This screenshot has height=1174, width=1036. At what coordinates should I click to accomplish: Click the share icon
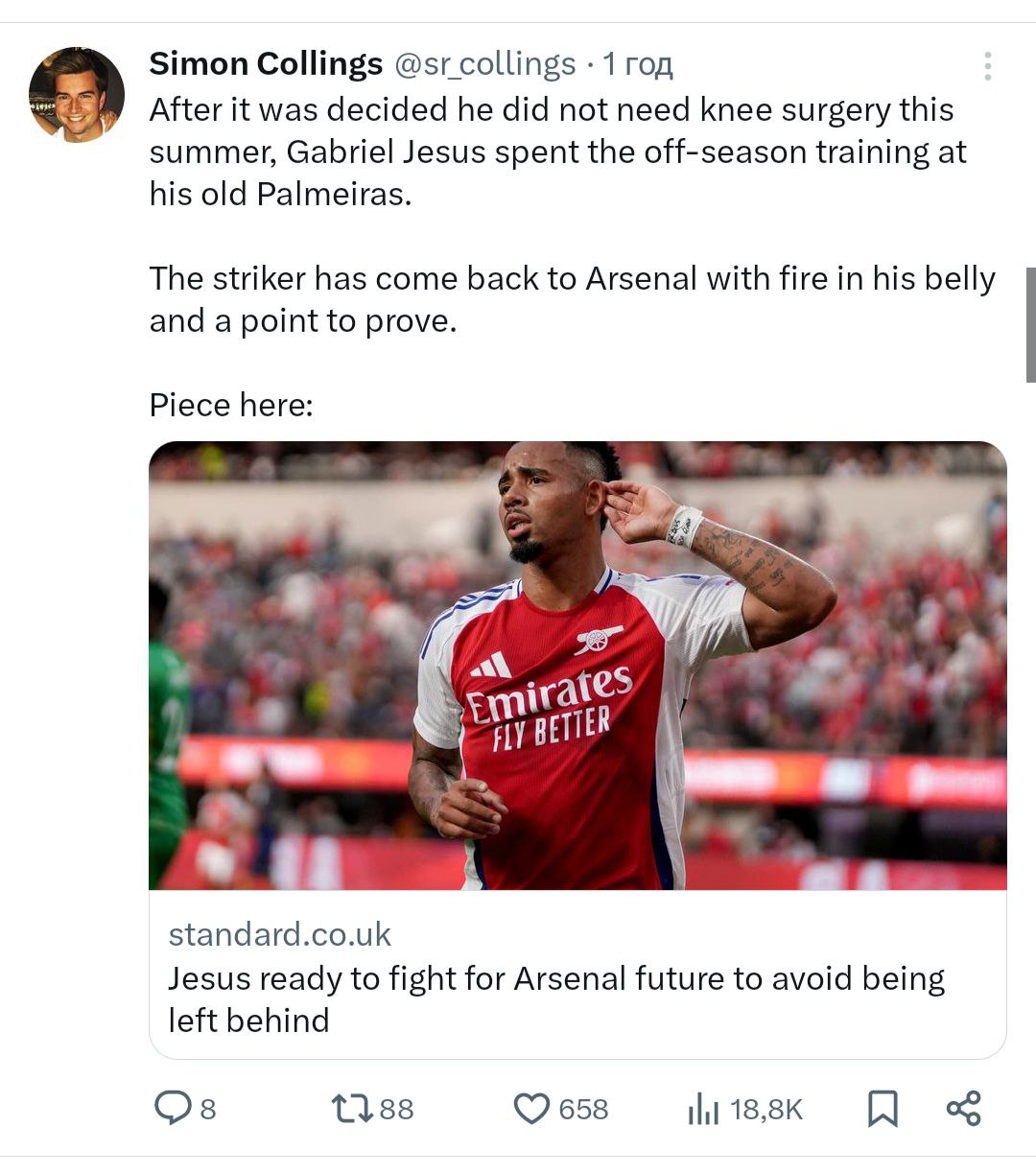point(963,1109)
